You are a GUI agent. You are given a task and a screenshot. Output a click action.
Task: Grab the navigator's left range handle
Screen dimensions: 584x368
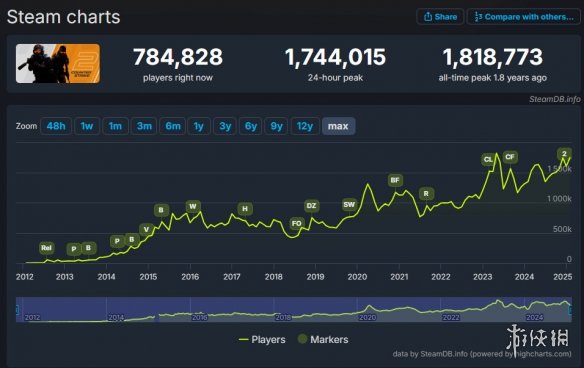click(x=17, y=310)
